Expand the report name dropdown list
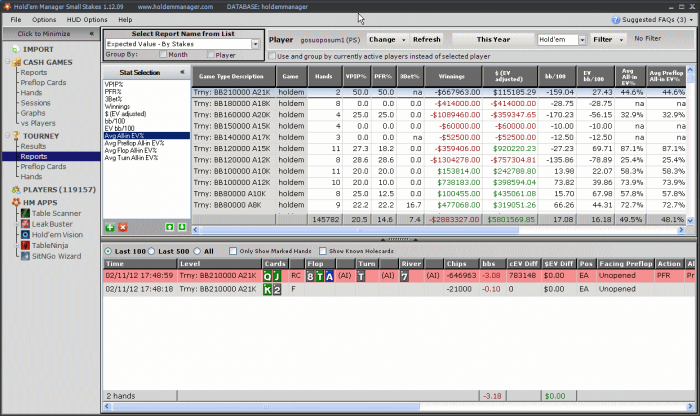700x416 pixels. tap(256, 44)
